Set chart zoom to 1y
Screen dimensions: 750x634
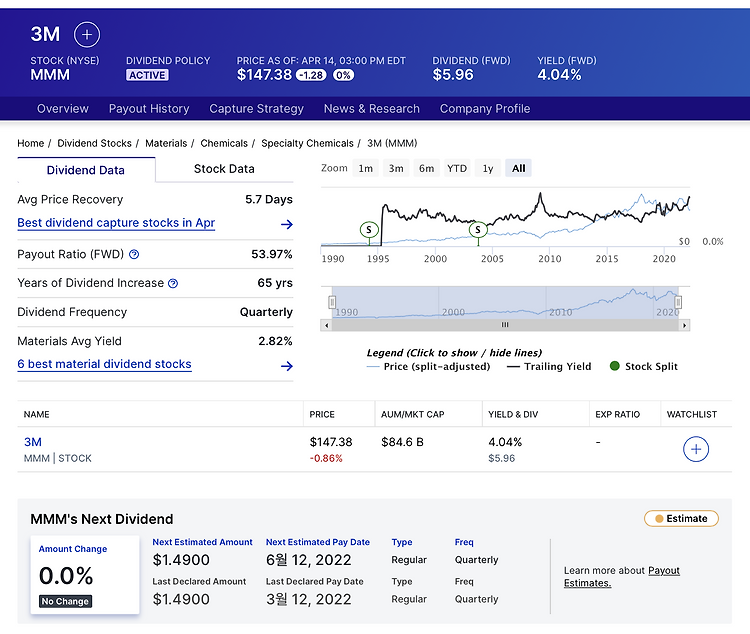(487, 168)
